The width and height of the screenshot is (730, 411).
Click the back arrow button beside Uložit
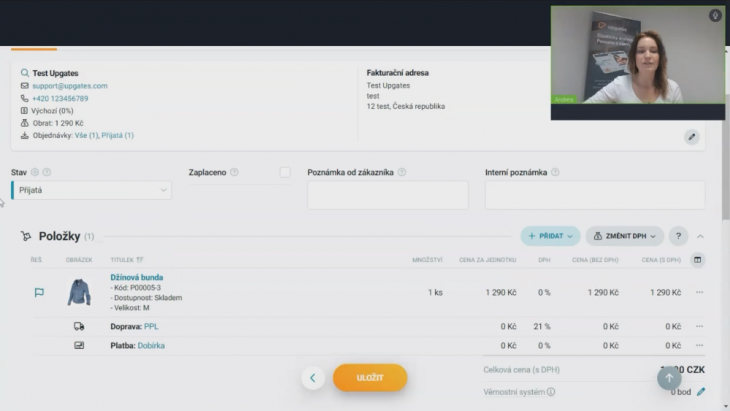click(x=312, y=378)
